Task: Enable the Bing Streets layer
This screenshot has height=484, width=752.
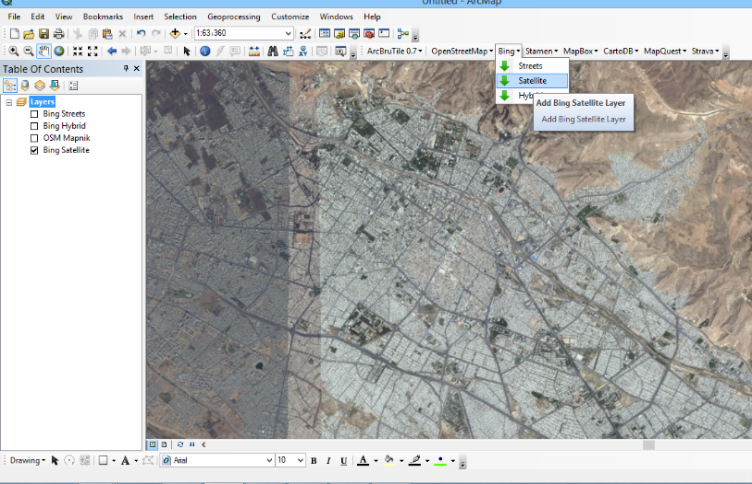Action: pos(34,114)
